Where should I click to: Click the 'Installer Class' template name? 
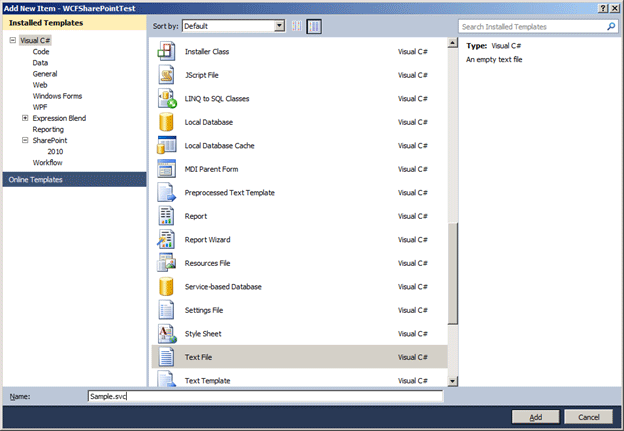pyautogui.click(x=207, y=51)
